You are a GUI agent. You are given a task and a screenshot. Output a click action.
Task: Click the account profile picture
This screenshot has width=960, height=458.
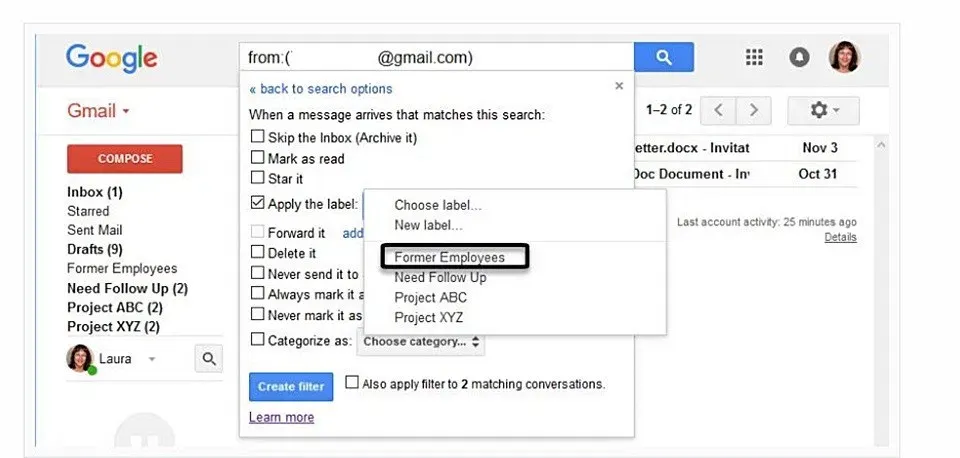click(x=843, y=57)
